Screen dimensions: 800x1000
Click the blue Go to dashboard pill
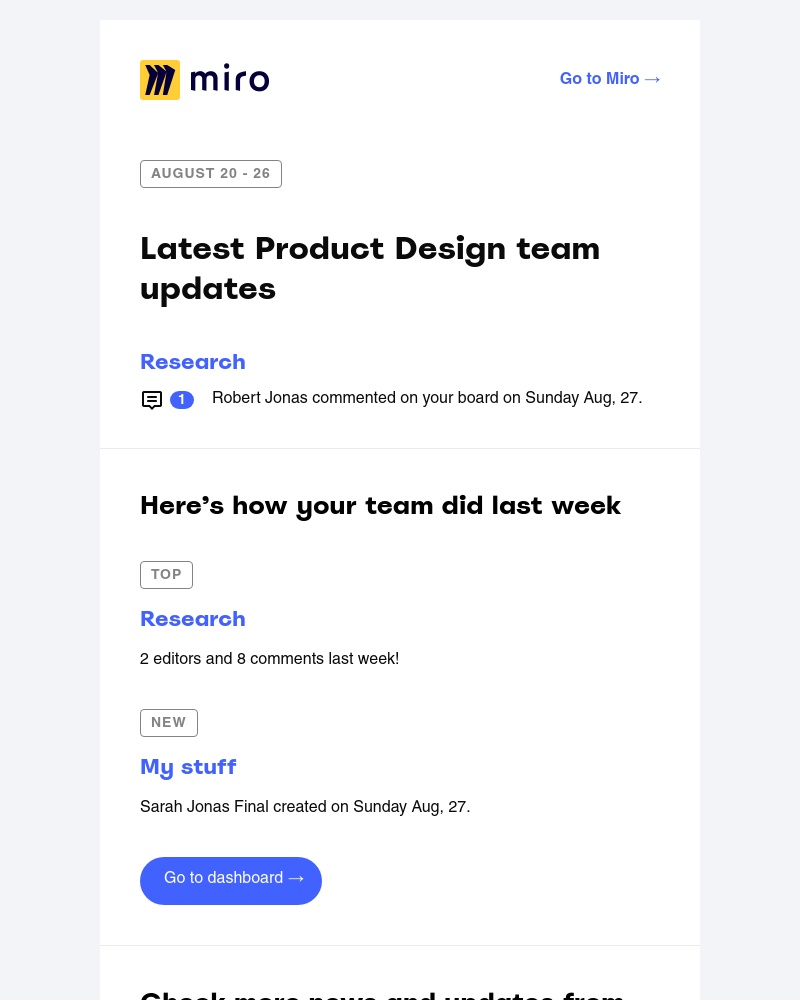231,880
